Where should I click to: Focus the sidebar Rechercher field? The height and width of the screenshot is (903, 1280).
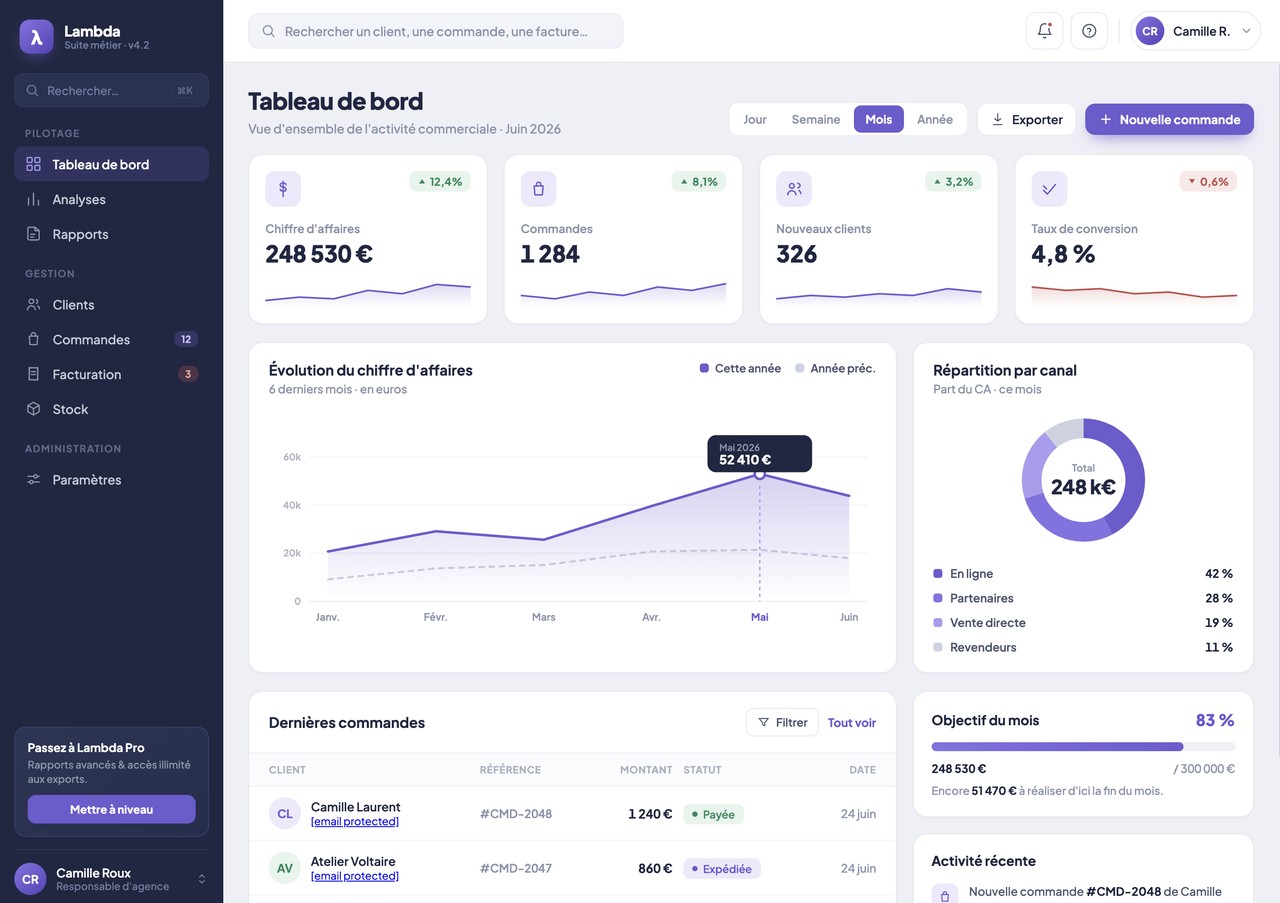111,90
